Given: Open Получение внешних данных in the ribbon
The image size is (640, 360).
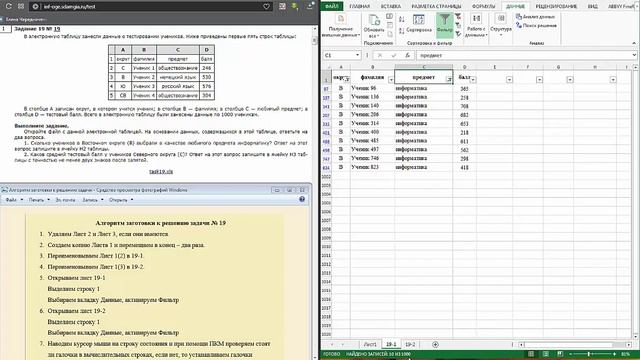Looking at the screenshot, I should pyautogui.click(x=341, y=26).
